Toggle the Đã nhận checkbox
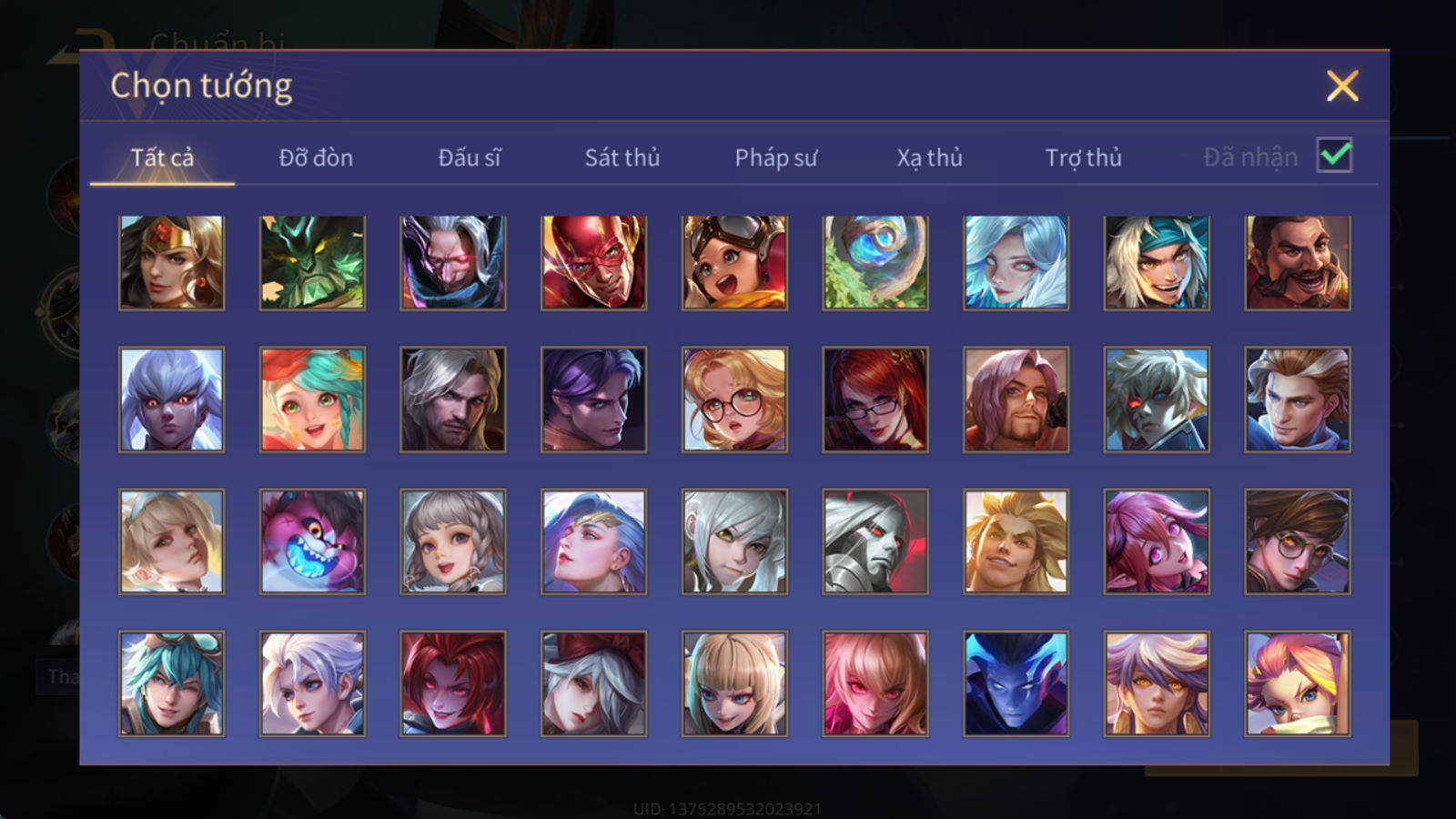Viewport: 1456px width, 819px height. click(1334, 156)
